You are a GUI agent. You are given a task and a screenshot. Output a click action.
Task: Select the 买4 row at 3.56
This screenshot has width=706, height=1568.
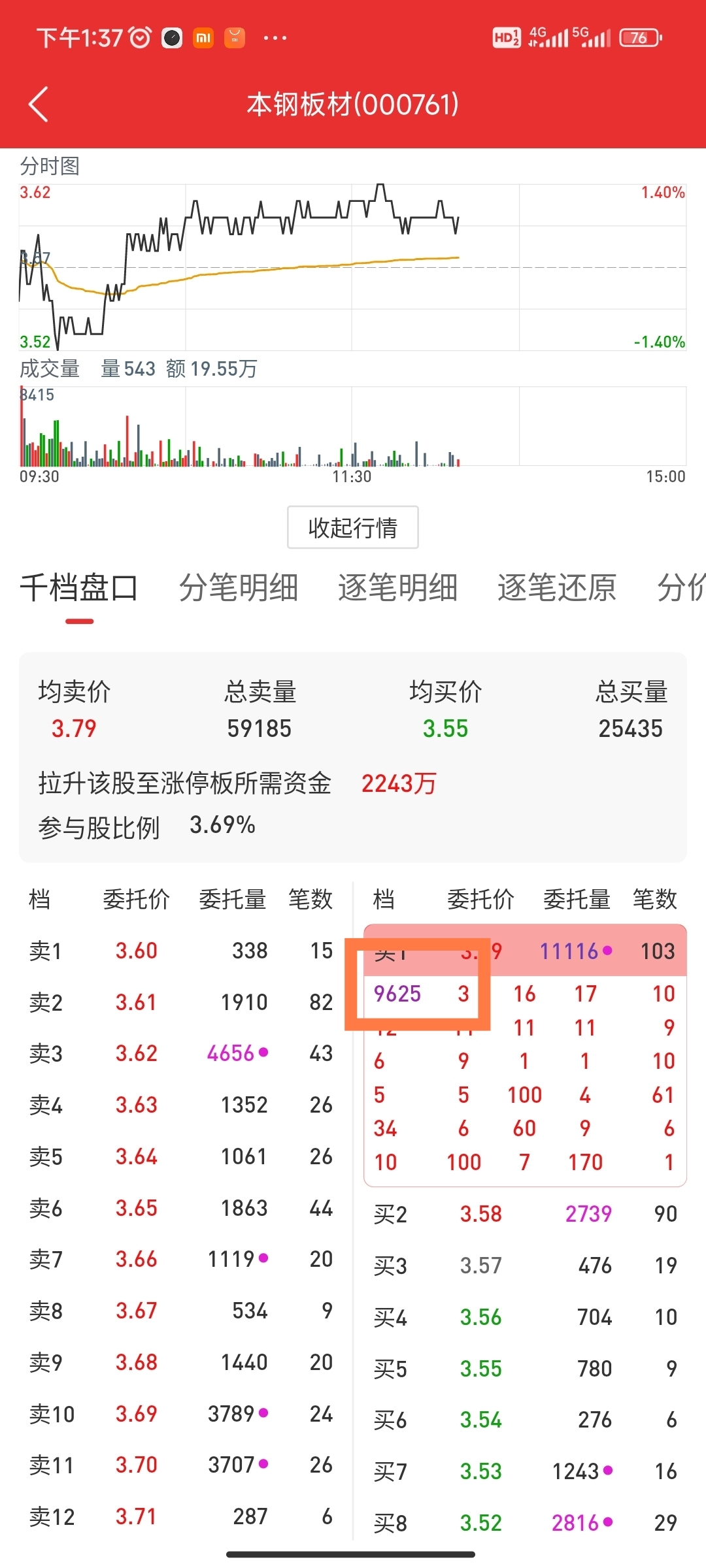pos(525,1317)
